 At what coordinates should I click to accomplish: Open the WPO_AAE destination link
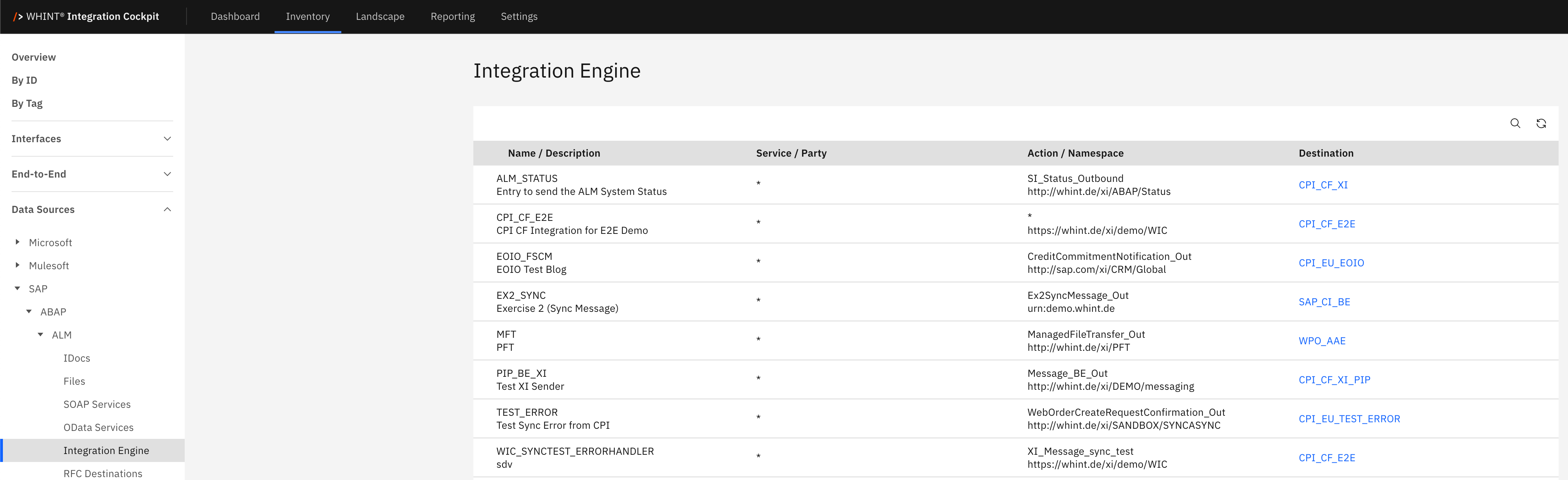click(x=1322, y=341)
